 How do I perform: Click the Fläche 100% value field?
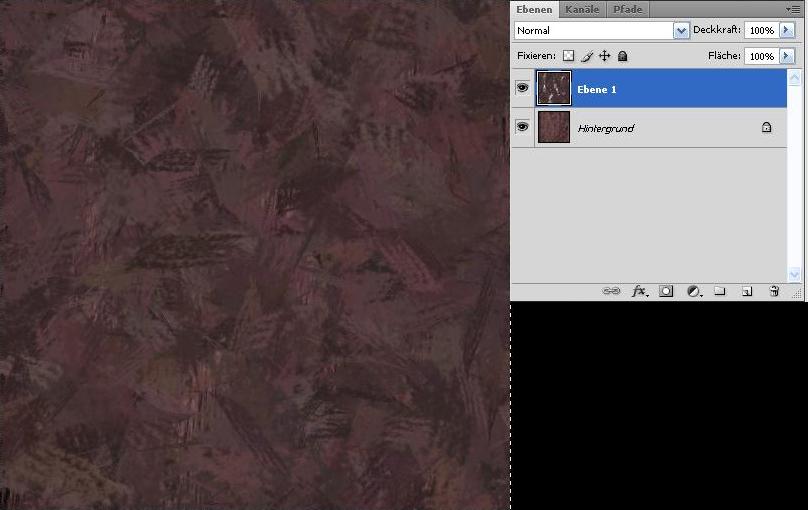(762, 56)
